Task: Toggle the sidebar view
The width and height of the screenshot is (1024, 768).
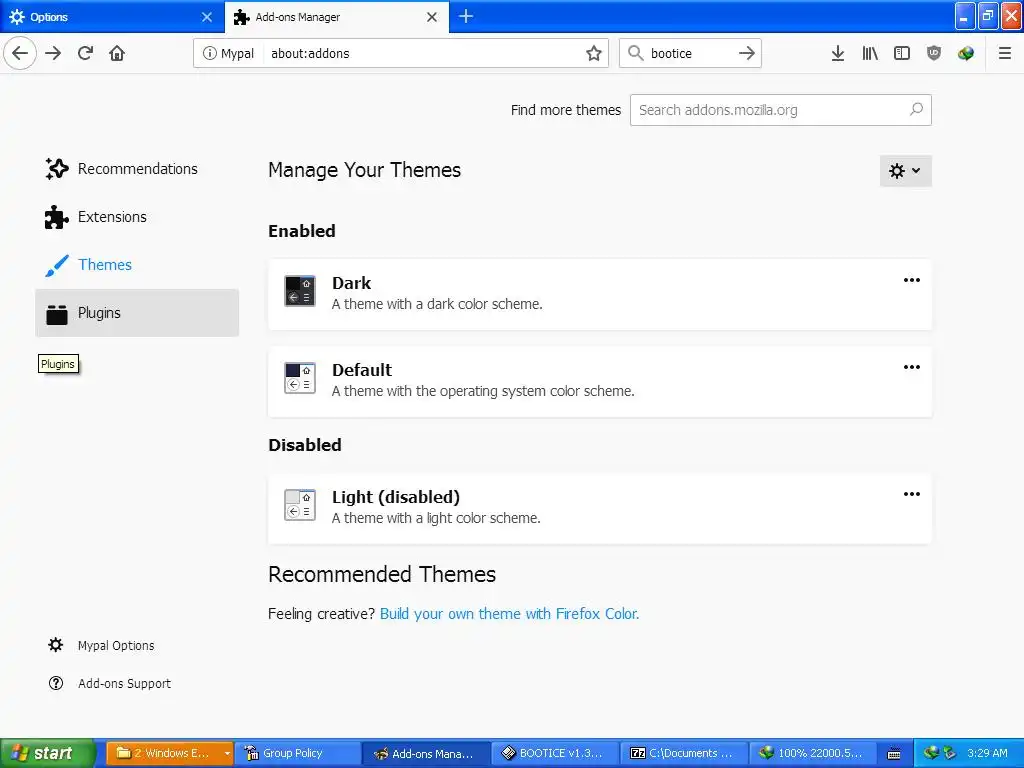Action: 901,53
